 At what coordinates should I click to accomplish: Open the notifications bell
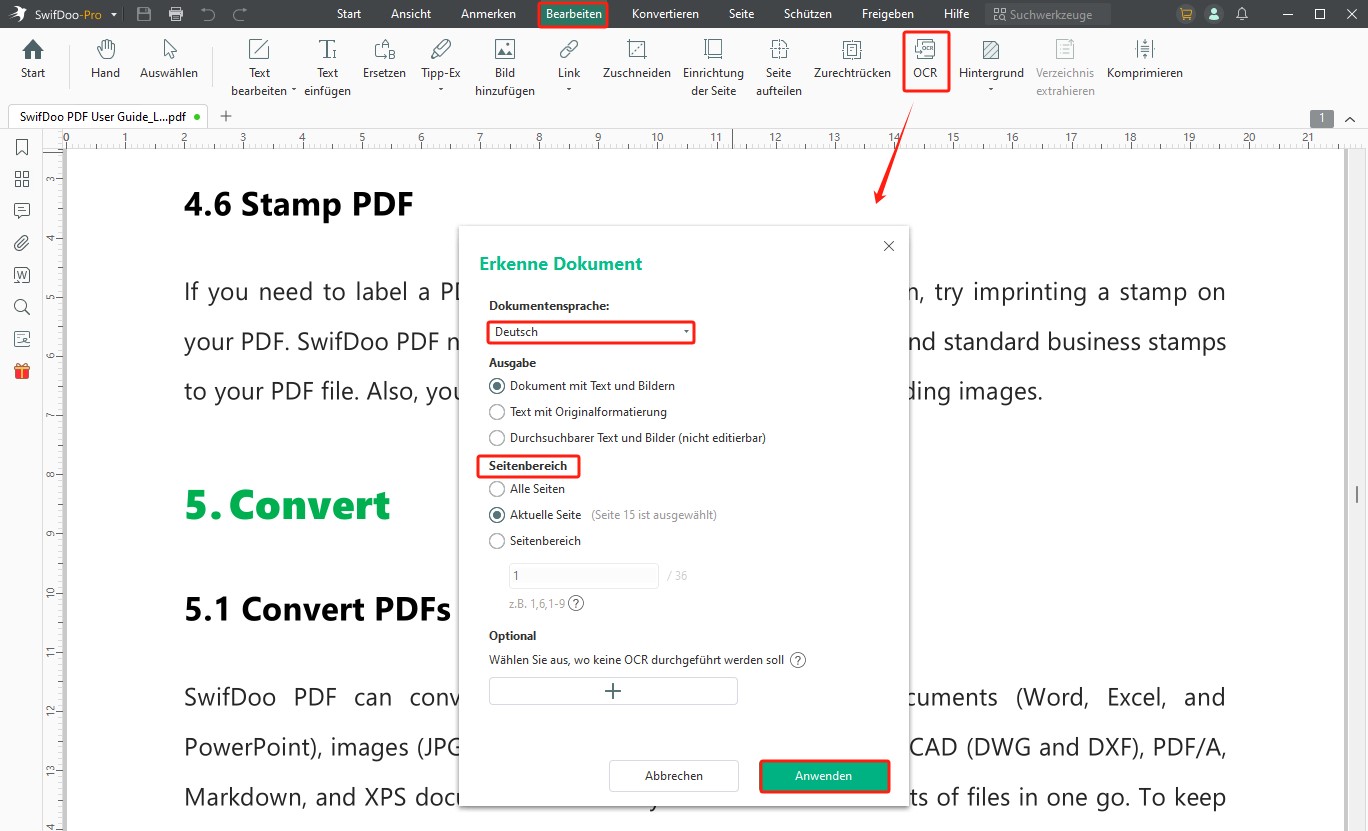[x=1242, y=14]
